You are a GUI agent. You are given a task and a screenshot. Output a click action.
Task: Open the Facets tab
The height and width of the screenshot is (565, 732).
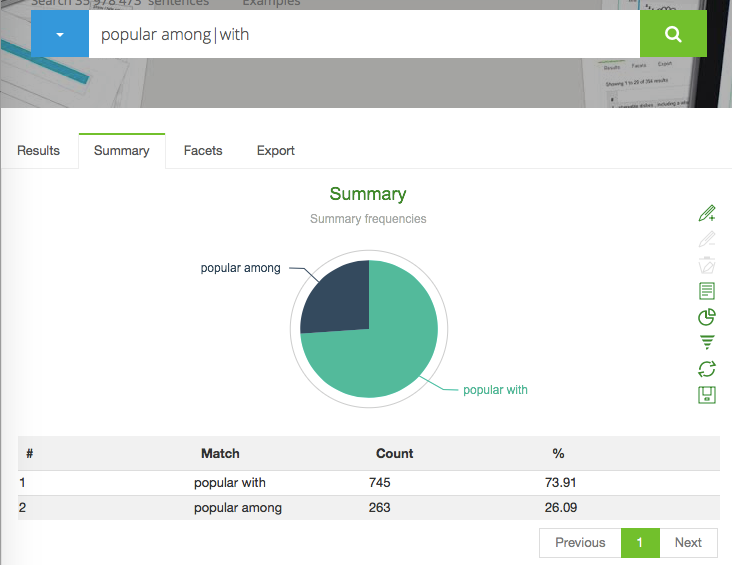tap(203, 151)
